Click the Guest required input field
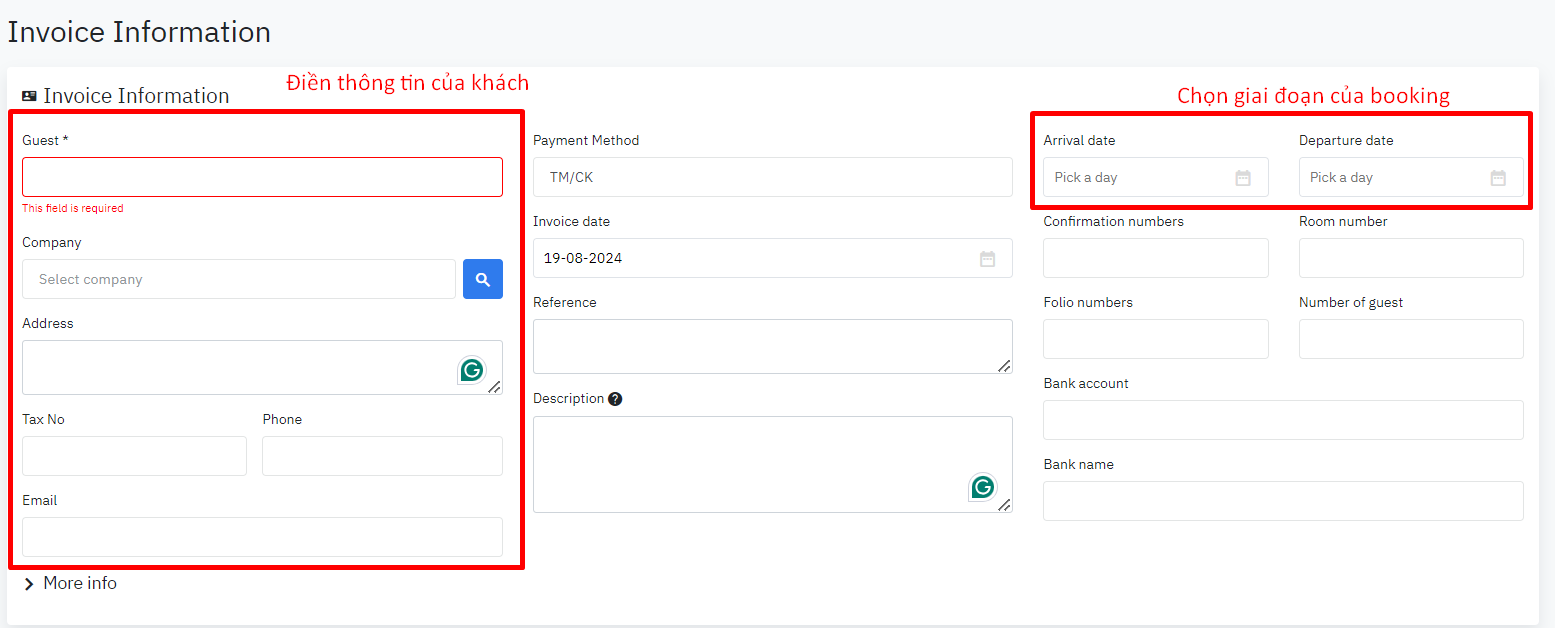 (x=262, y=177)
